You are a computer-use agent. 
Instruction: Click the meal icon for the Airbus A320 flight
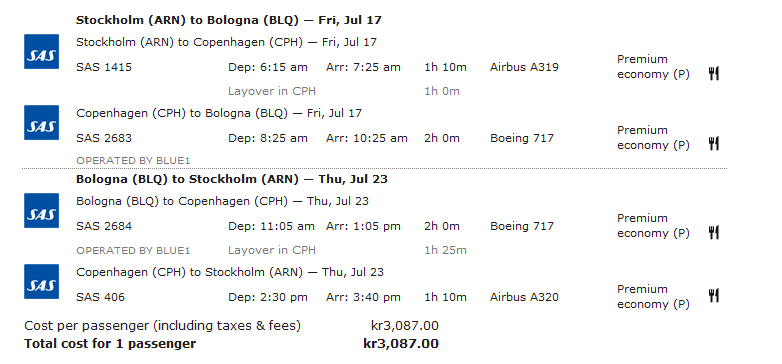714,296
